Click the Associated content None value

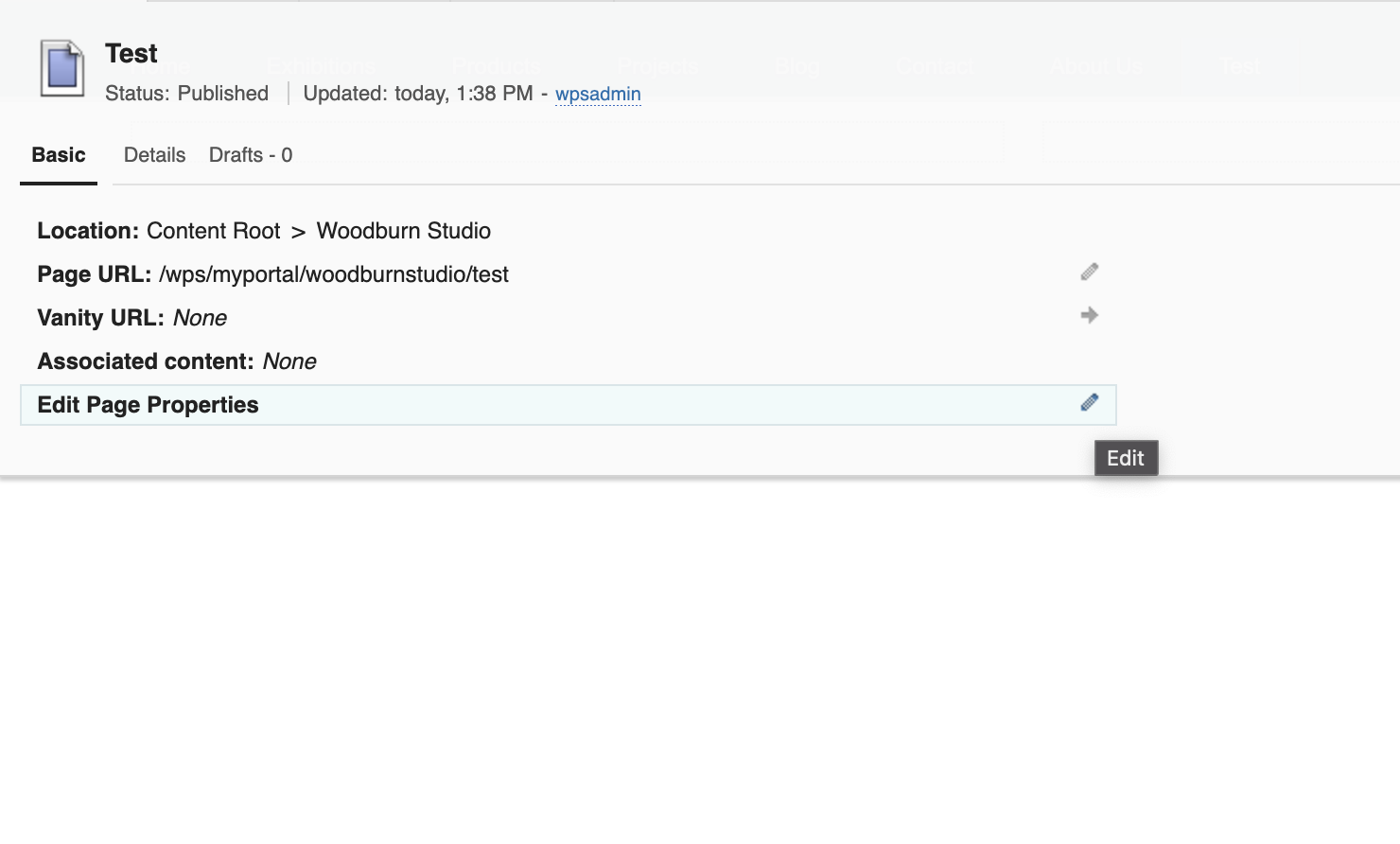tap(289, 361)
